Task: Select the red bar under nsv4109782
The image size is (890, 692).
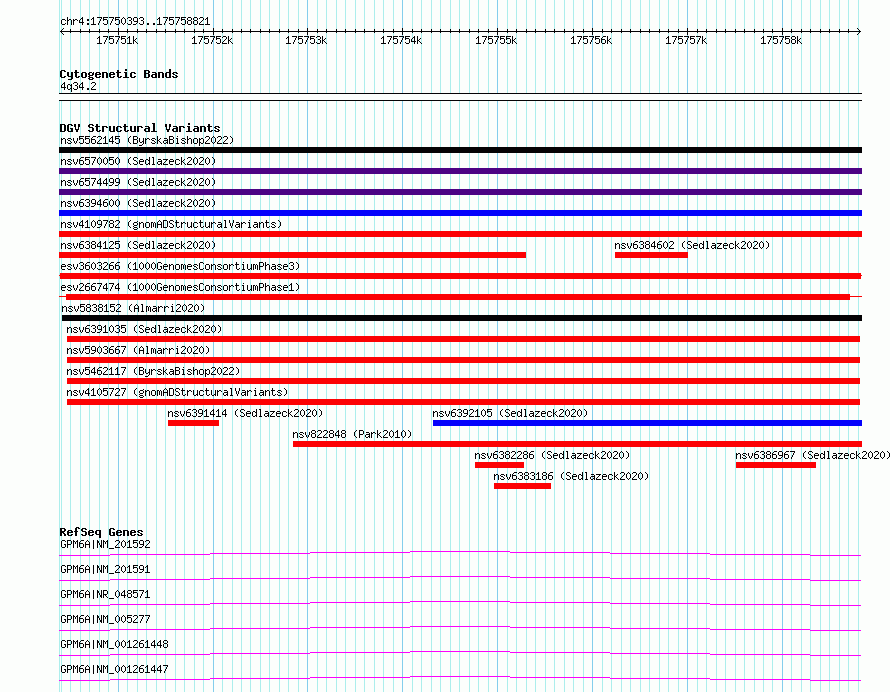Action: pos(460,234)
